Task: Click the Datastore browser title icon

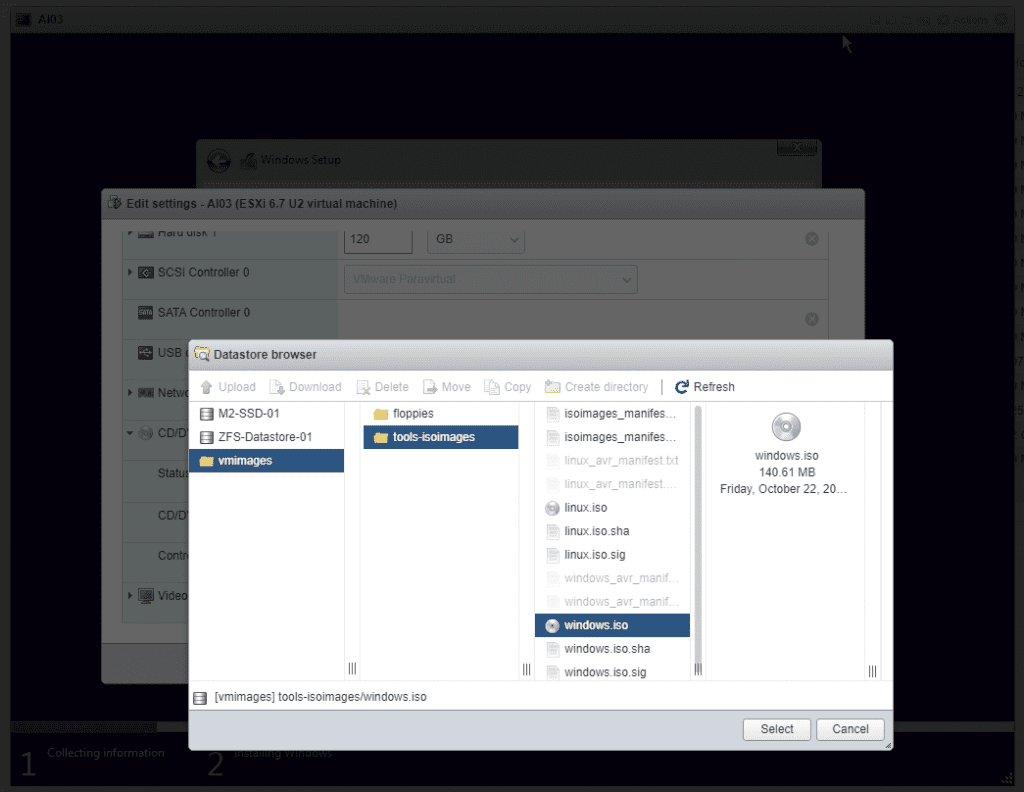Action: pyautogui.click(x=202, y=354)
